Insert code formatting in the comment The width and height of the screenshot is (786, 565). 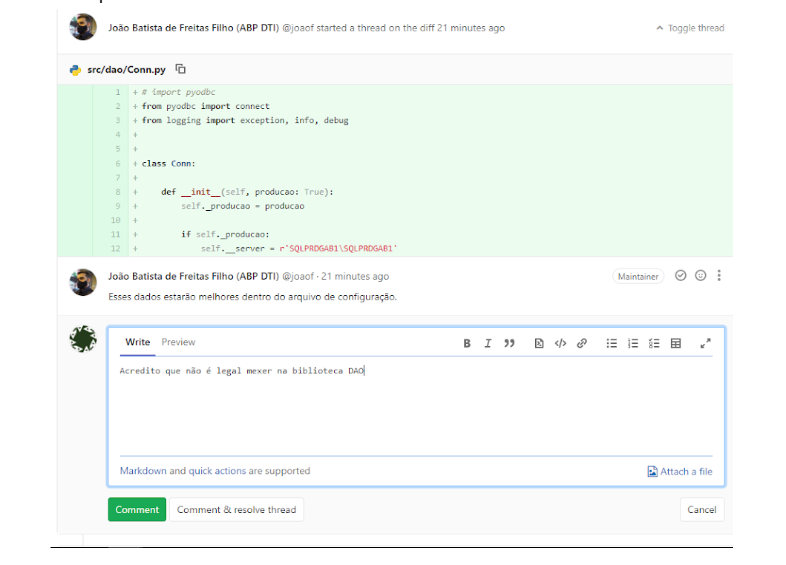pos(560,343)
